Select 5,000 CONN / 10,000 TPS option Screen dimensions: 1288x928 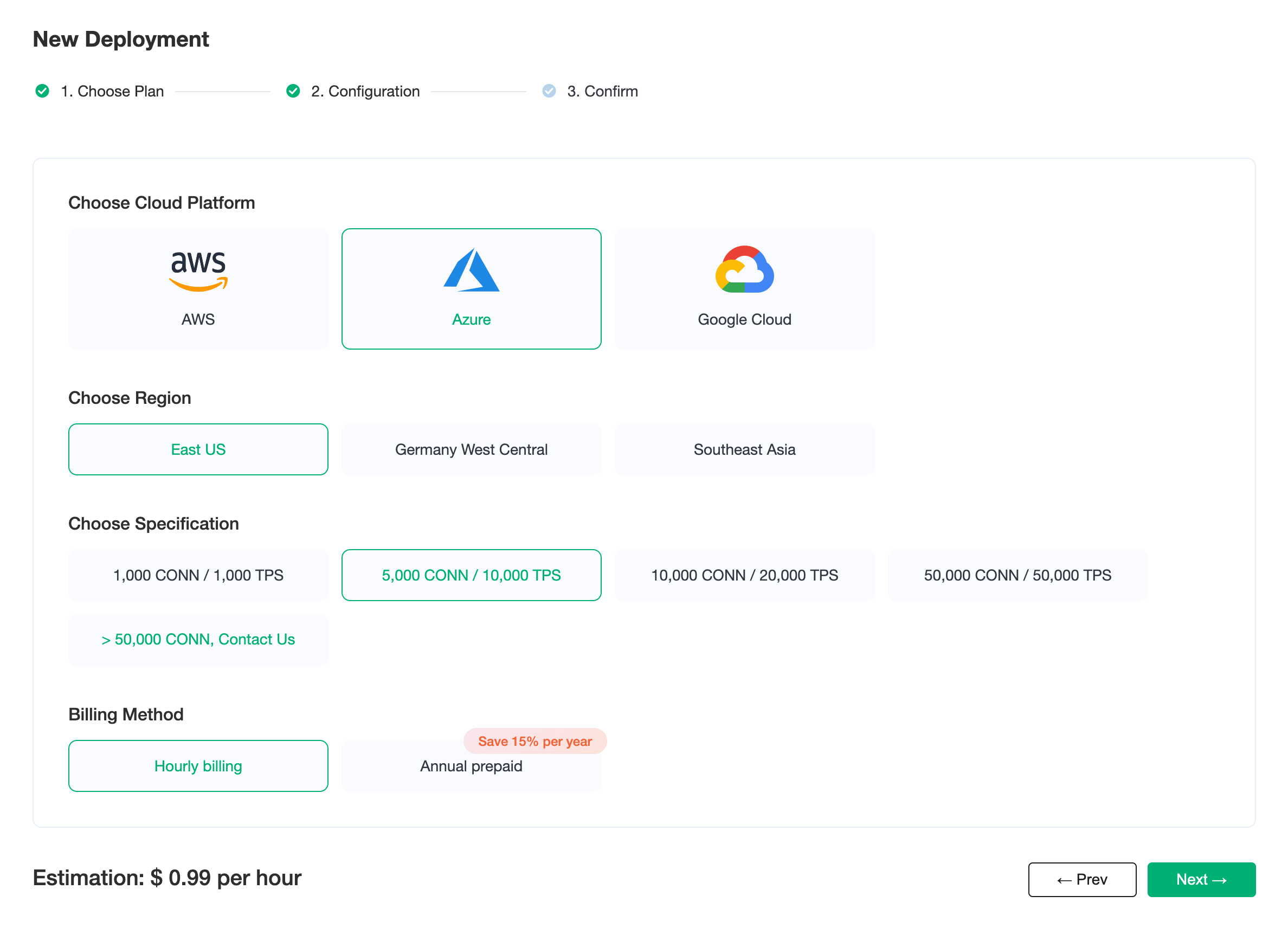coord(472,575)
